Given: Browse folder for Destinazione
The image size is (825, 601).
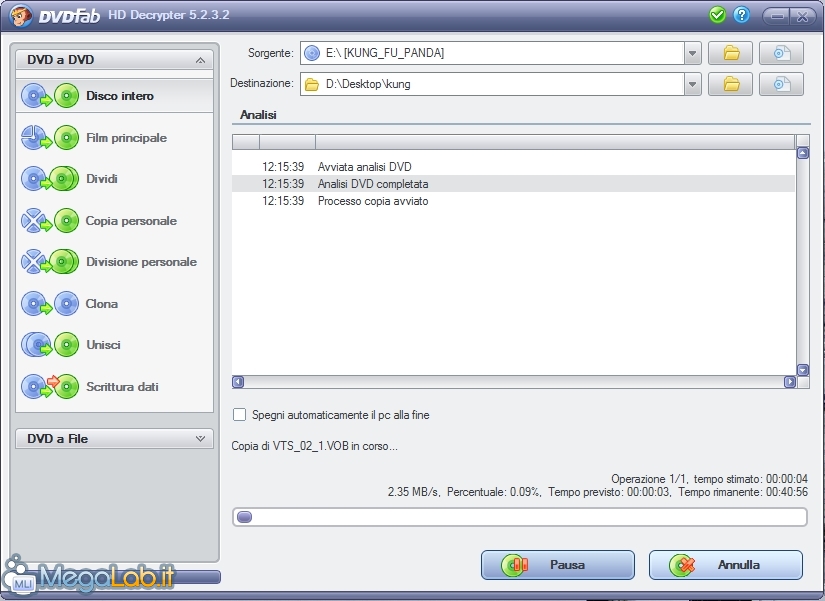Looking at the screenshot, I should [730, 84].
